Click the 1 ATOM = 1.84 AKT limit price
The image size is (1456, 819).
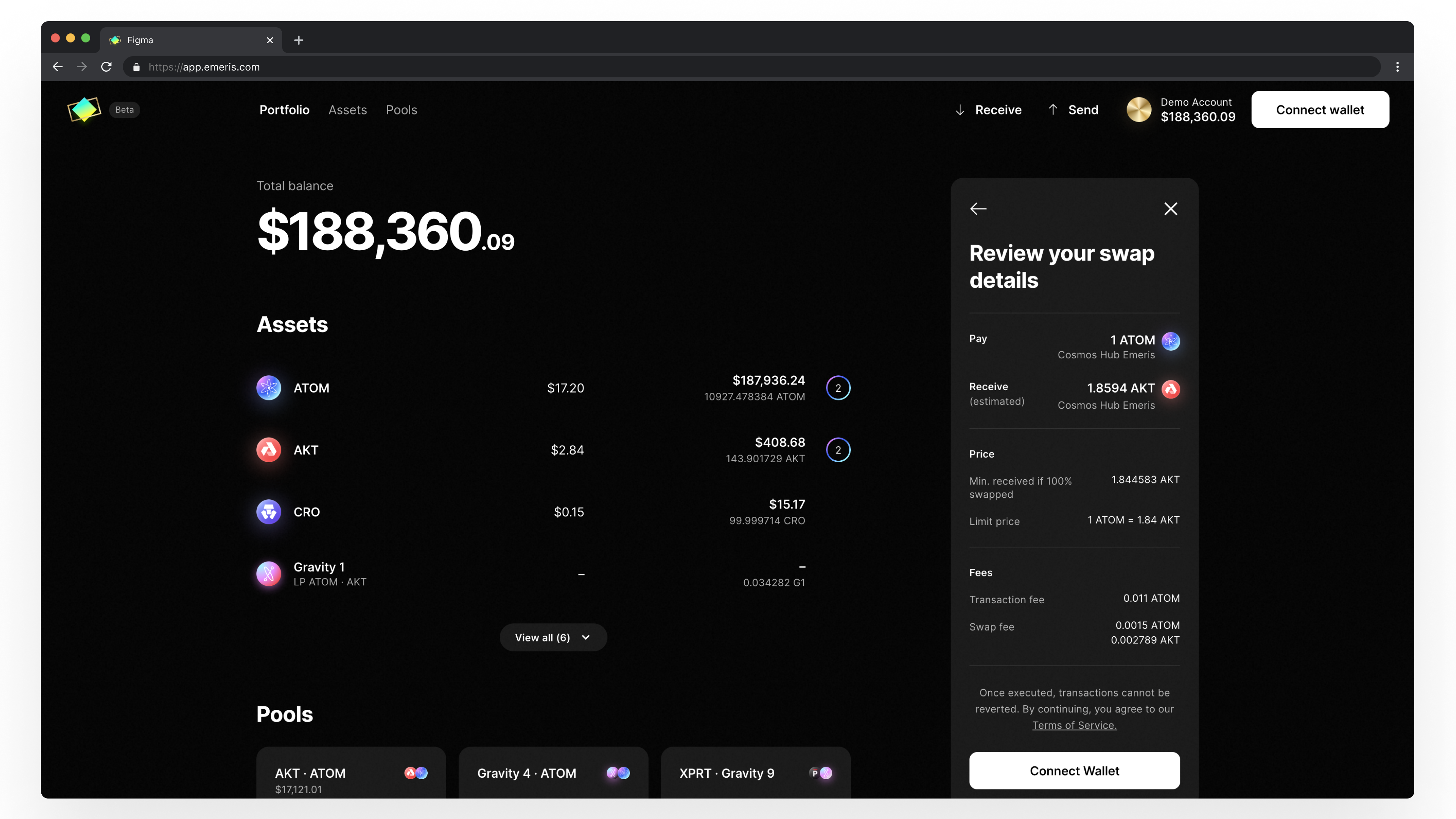(x=1133, y=519)
